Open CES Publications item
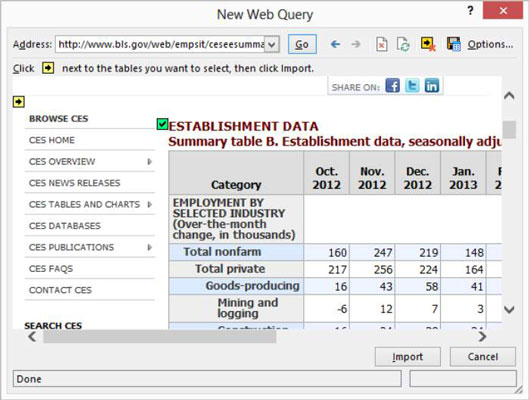 (72, 247)
